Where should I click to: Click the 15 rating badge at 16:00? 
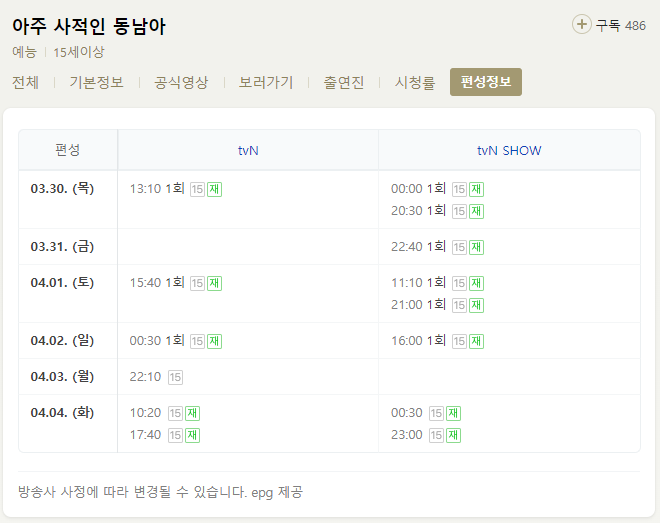pyautogui.click(x=459, y=341)
